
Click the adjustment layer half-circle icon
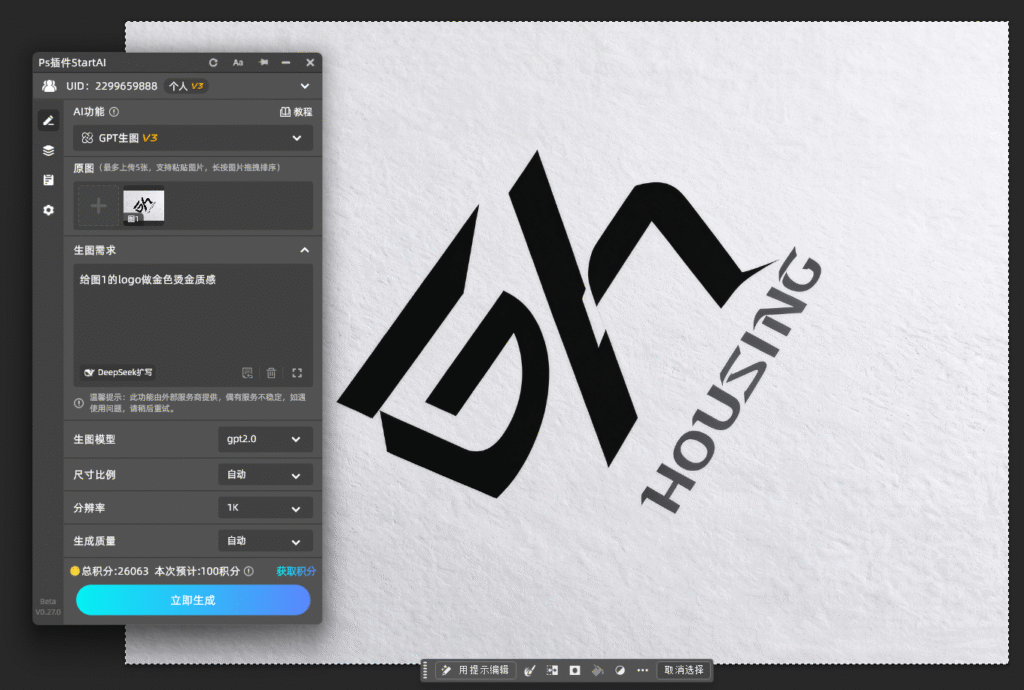click(x=620, y=670)
